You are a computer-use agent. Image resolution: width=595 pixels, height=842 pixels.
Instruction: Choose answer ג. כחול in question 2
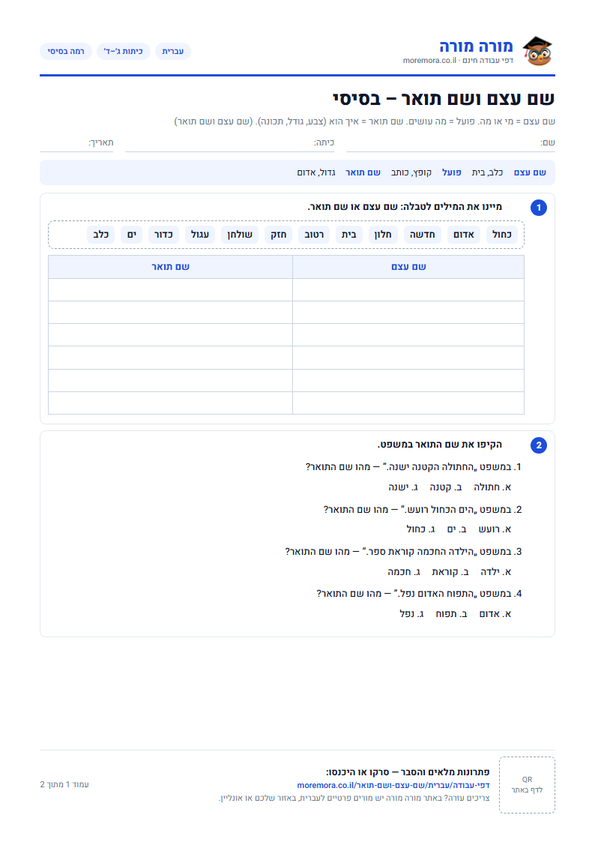[416, 529]
